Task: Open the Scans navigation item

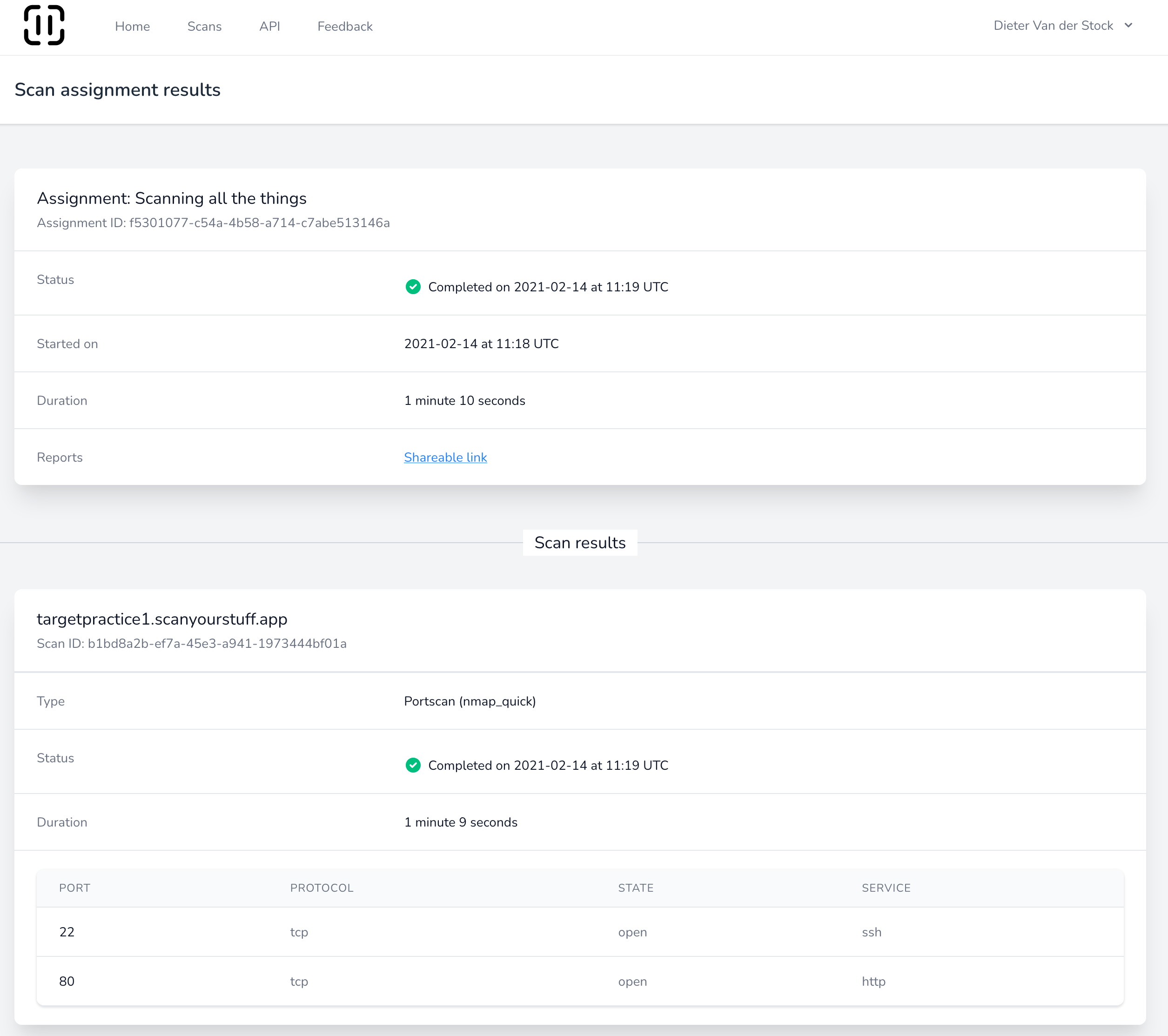Action: coord(204,26)
